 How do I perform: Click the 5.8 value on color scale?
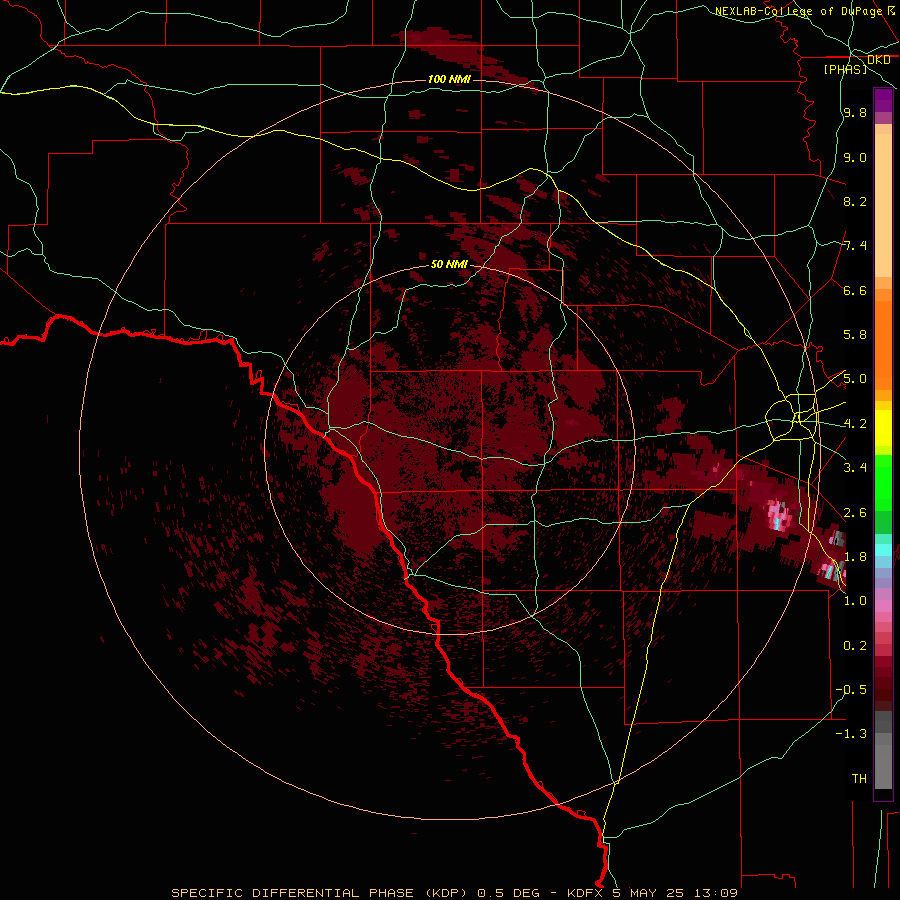855,335
